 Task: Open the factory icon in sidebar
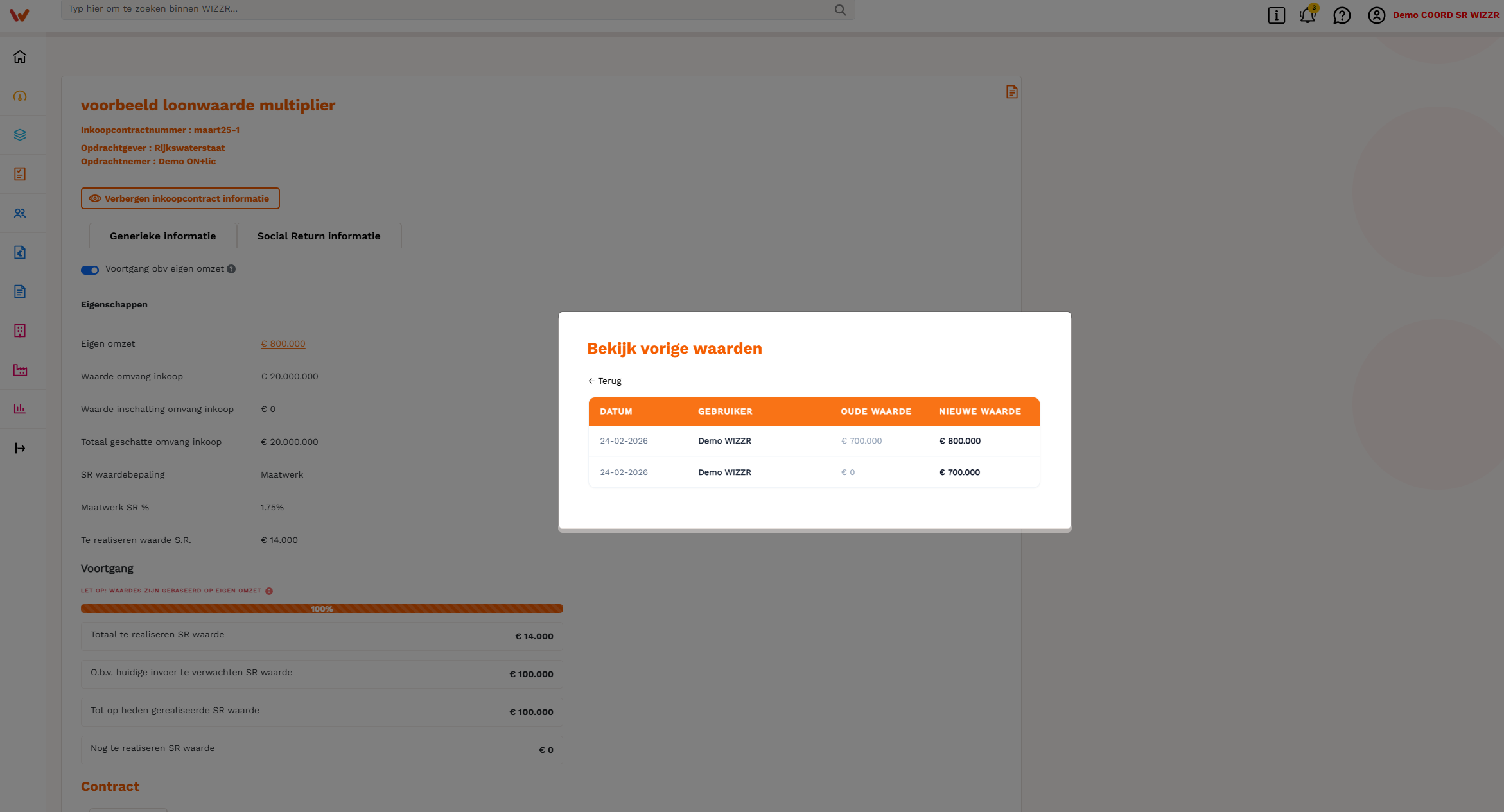(x=20, y=370)
